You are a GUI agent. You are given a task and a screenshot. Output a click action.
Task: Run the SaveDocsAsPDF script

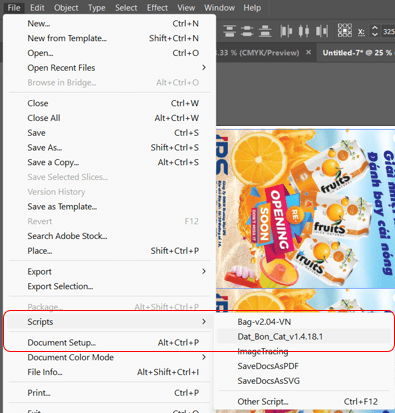click(x=304, y=366)
